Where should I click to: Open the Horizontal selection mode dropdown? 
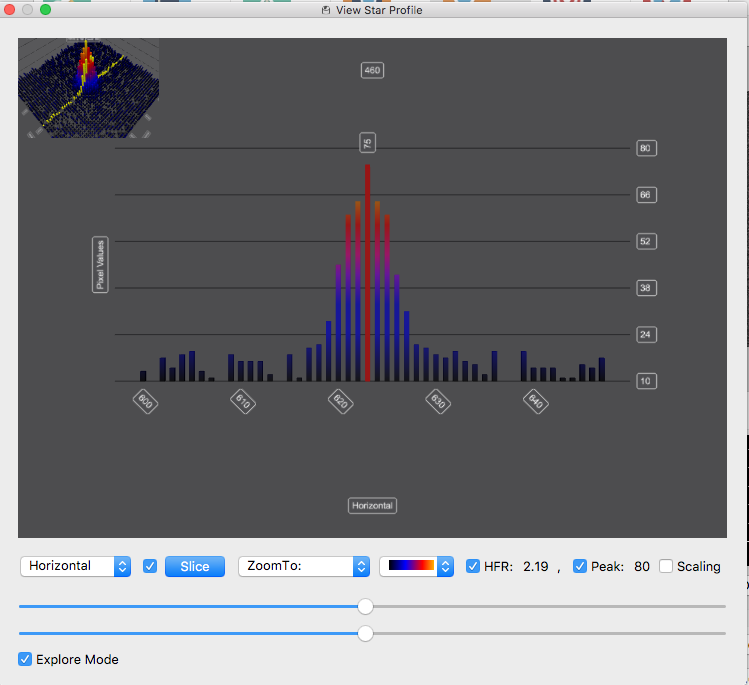(x=75, y=567)
